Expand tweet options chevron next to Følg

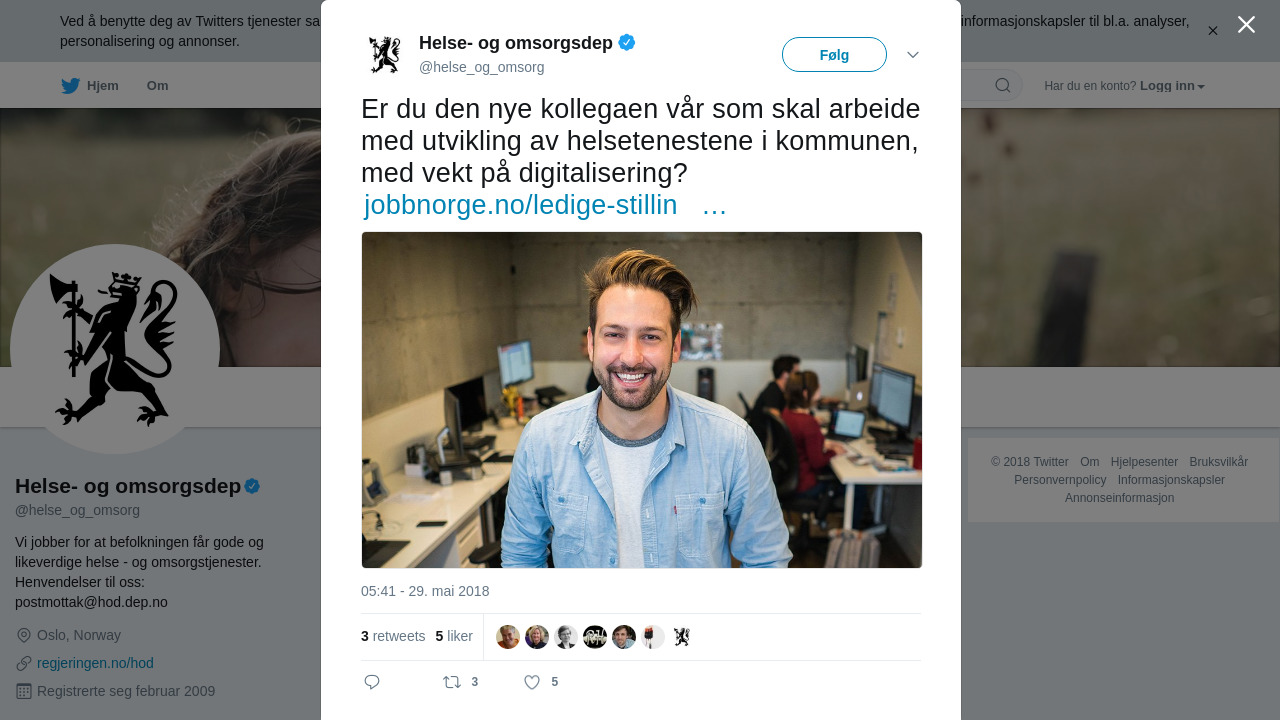coord(913,55)
